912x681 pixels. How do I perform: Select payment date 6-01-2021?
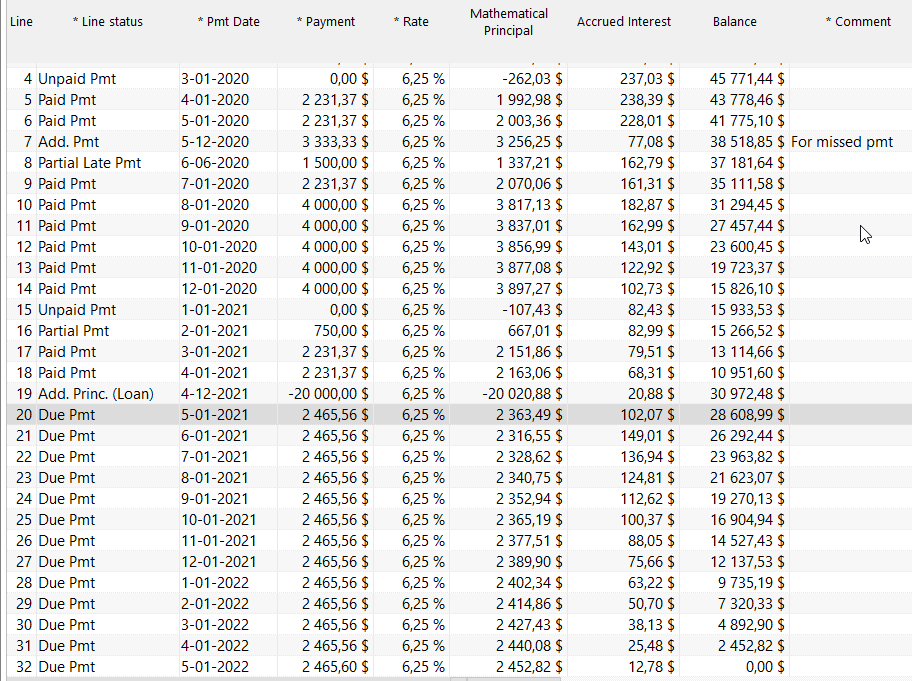(228, 436)
